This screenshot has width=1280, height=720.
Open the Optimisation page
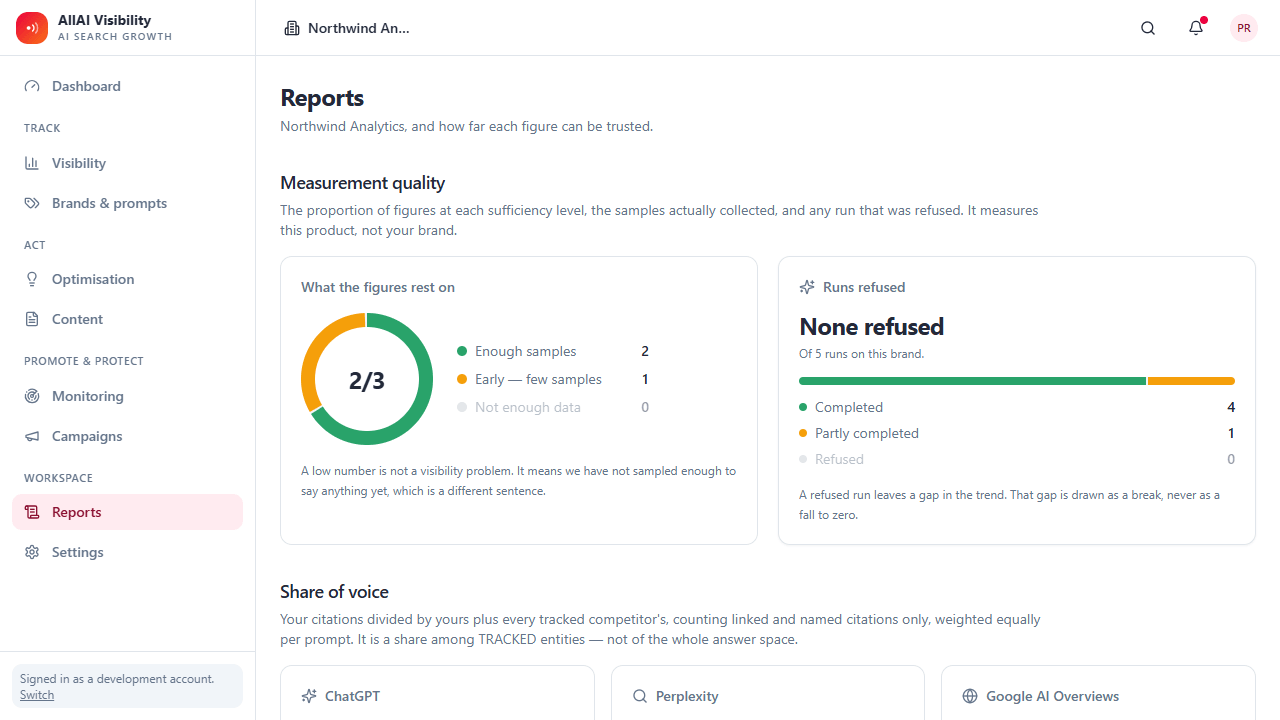click(x=127, y=279)
